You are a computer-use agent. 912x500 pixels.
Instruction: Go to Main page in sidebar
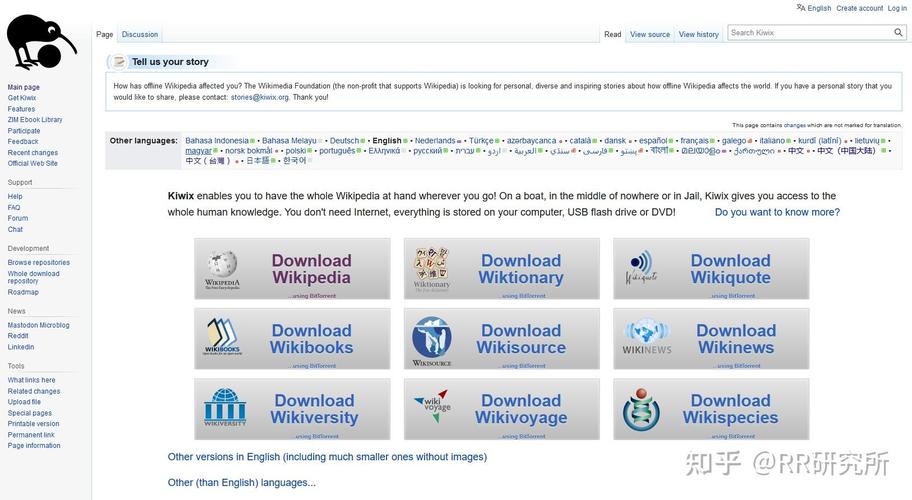pos(23,87)
